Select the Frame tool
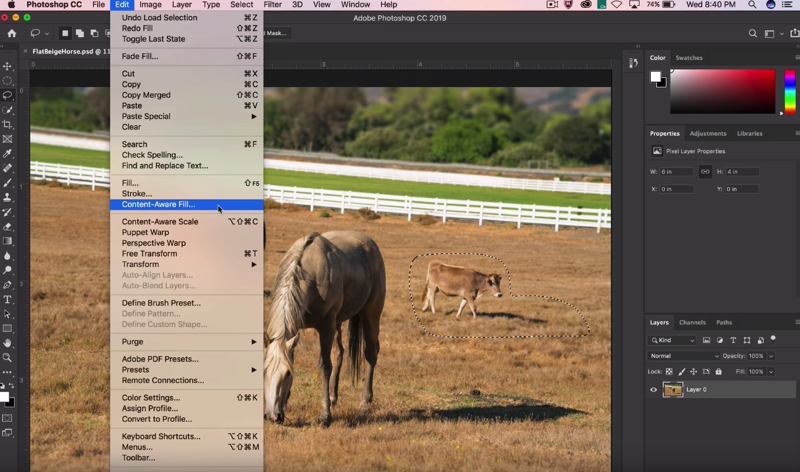Image resolution: width=800 pixels, height=472 pixels. (7, 139)
